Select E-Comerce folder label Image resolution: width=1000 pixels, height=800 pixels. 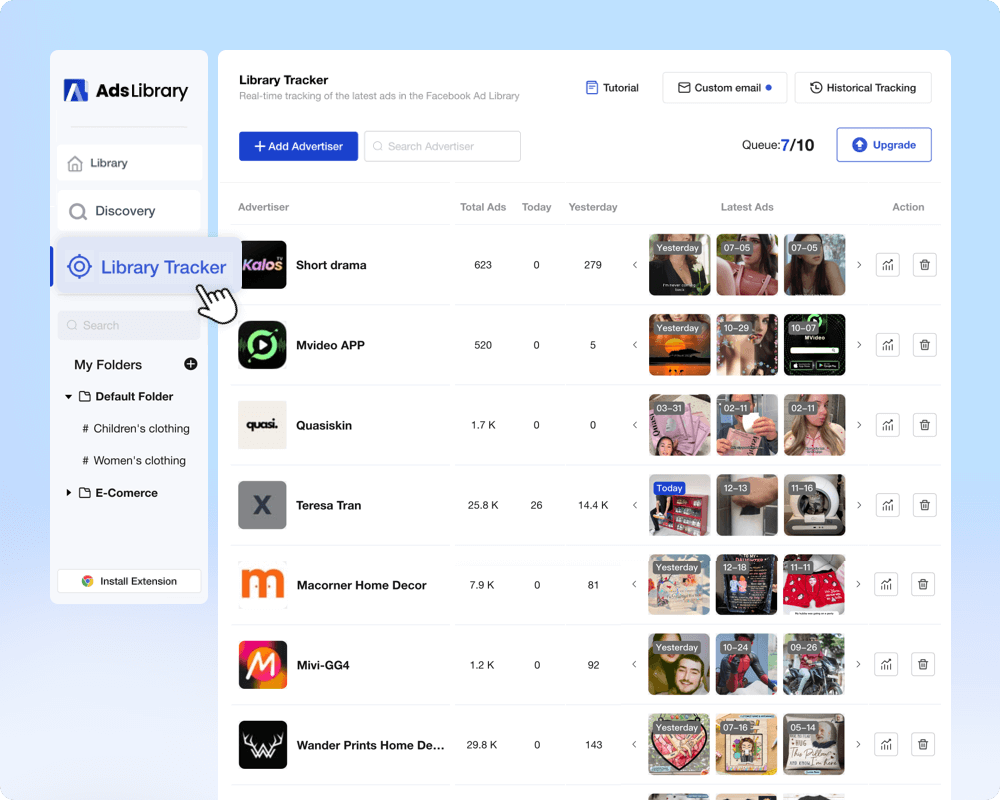(126, 493)
